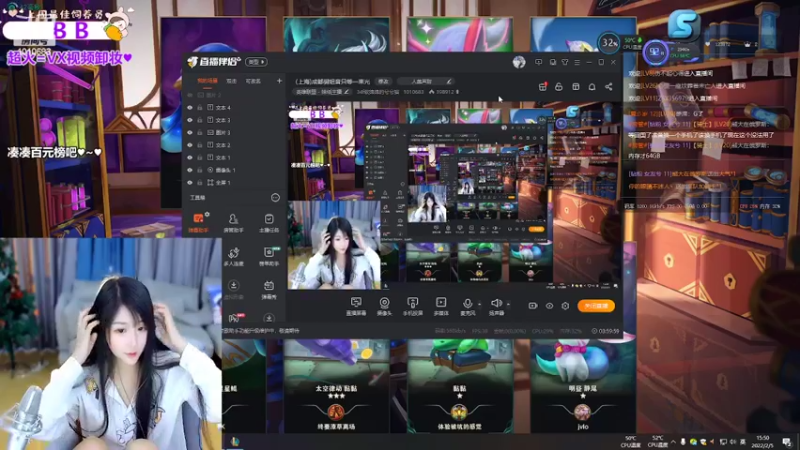Open the 主播任务 tool
Image resolution: width=800 pixels, height=450 pixels.
[x=269, y=222]
